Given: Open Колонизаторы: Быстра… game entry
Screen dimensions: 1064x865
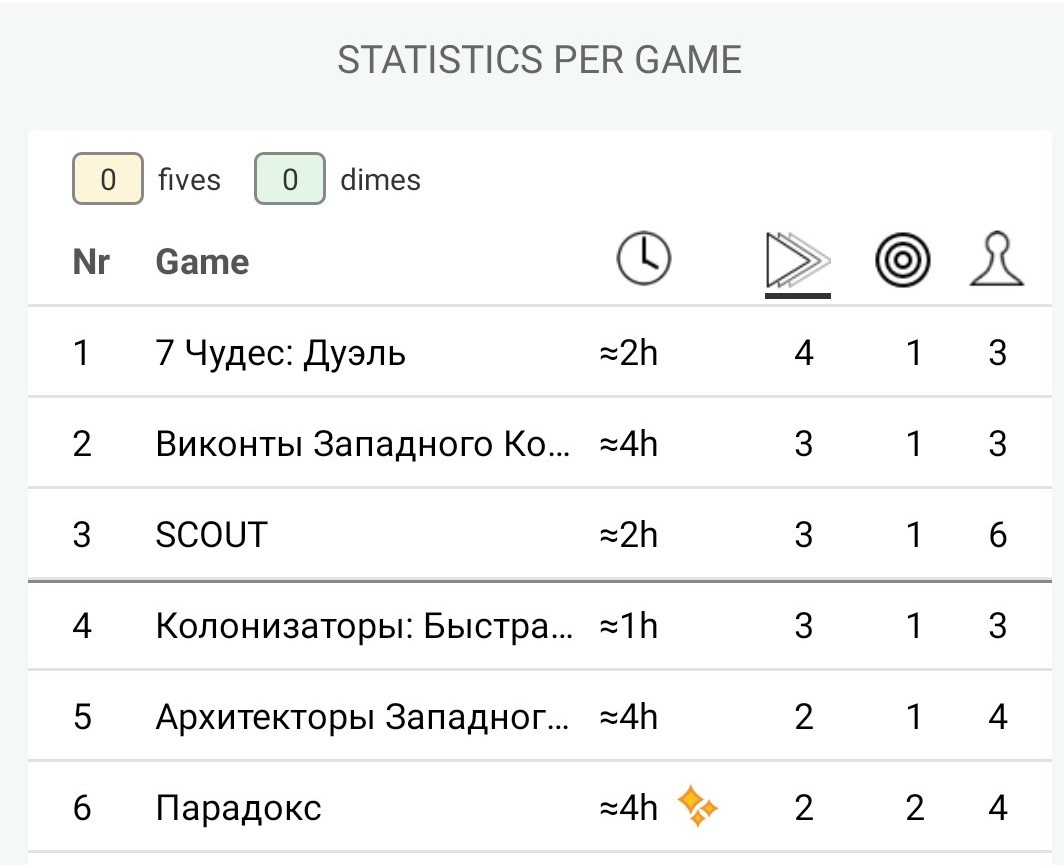Looking at the screenshot, I should 364,626.
